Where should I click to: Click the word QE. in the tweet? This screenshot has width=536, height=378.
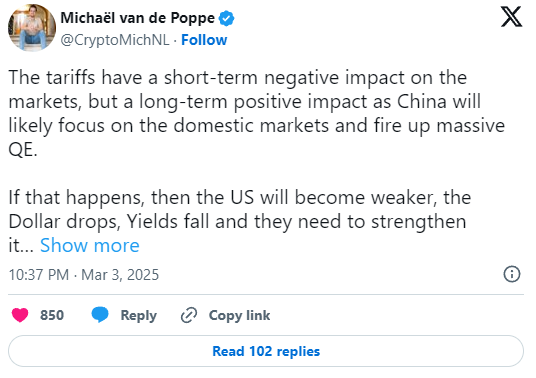click(23, 150)
